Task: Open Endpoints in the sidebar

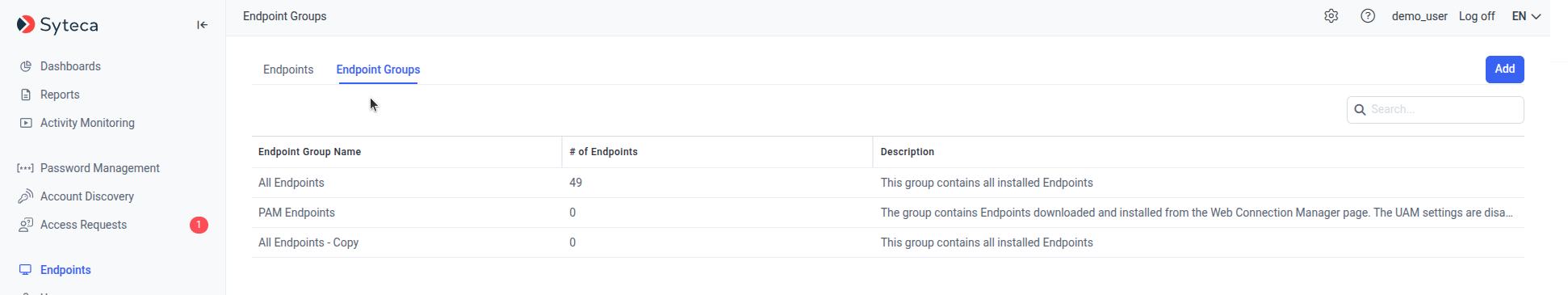Action: pos(65,270)
